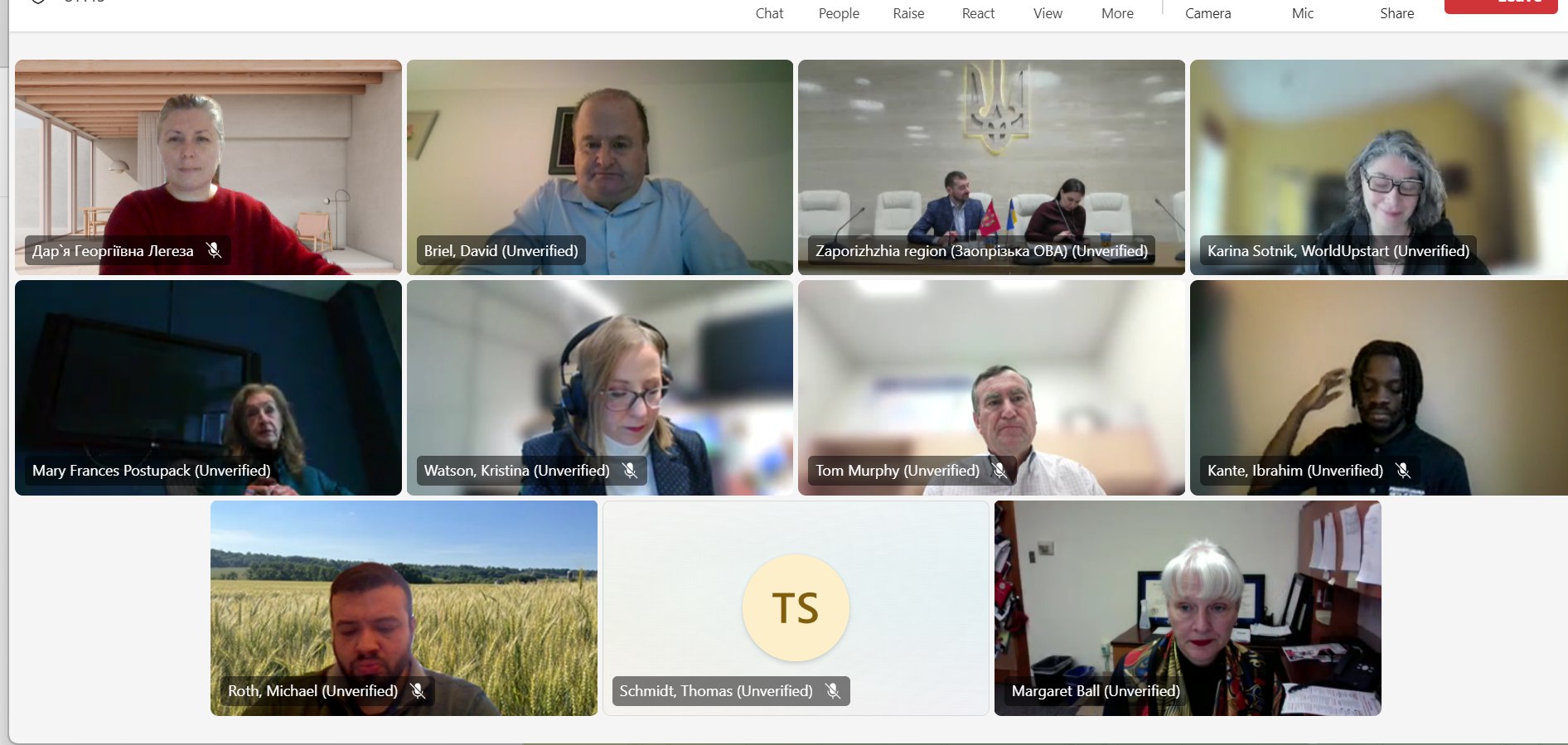Open the Chat panel
Image resolution: width=1568 pixels, height=745 pixels.
[x=769, y=12]
